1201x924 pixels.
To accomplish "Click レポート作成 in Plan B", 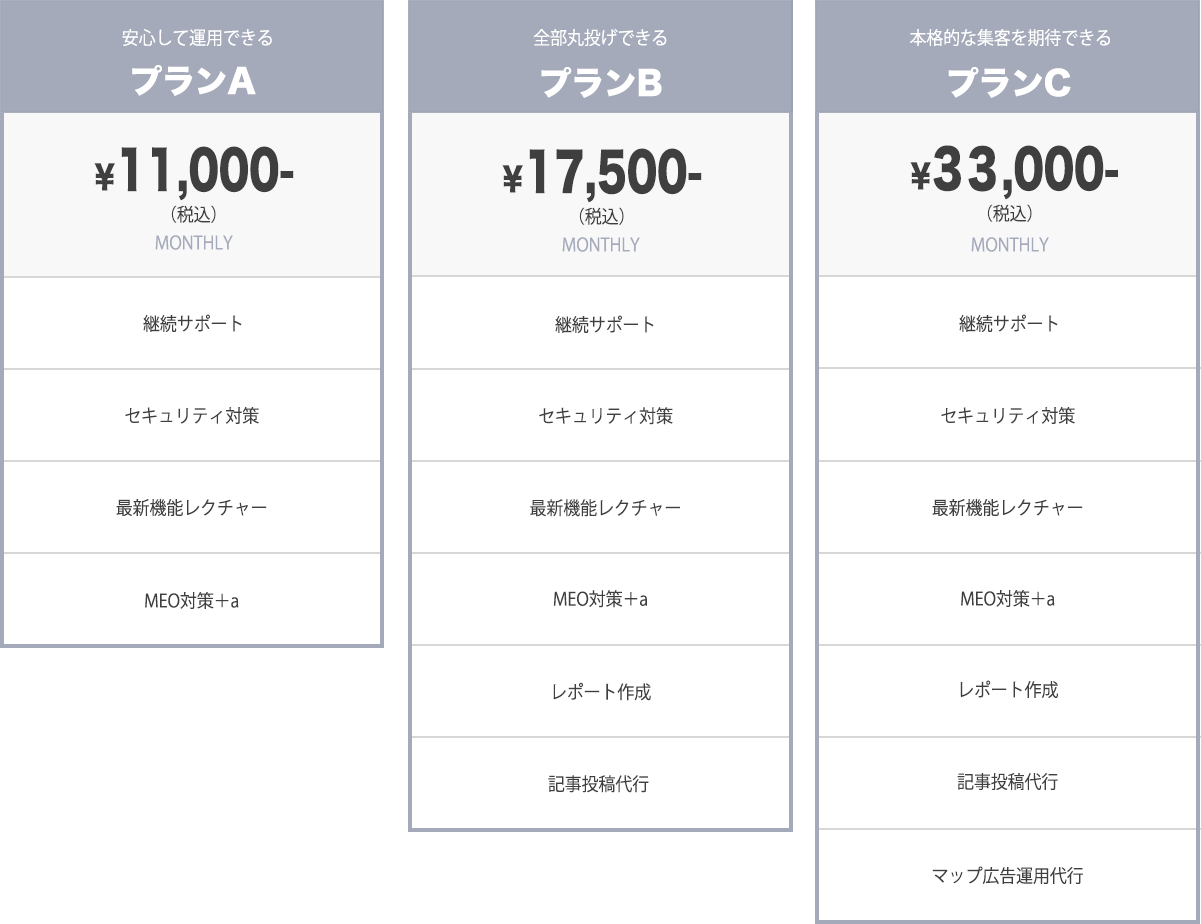I will (x=601, y=691).
